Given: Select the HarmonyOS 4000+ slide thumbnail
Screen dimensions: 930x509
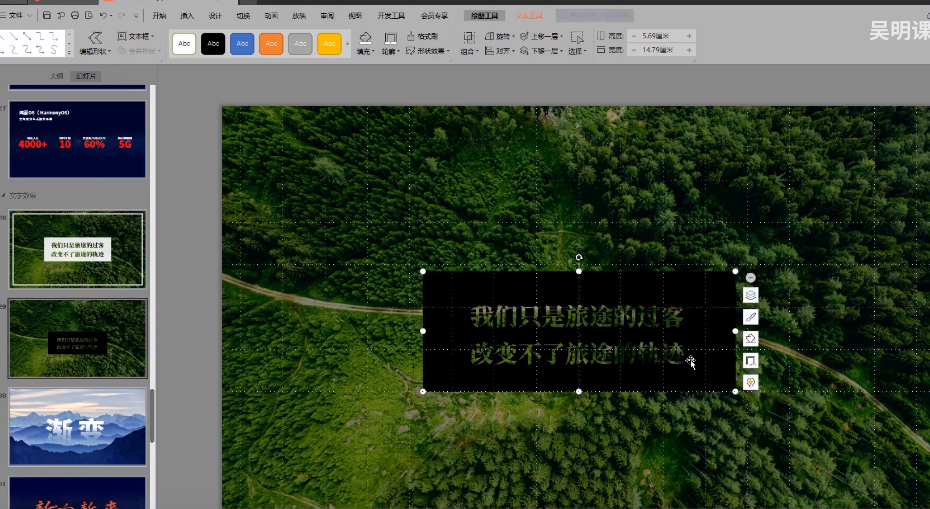Looking at the screenshot, I should click(x=77, y=139).
